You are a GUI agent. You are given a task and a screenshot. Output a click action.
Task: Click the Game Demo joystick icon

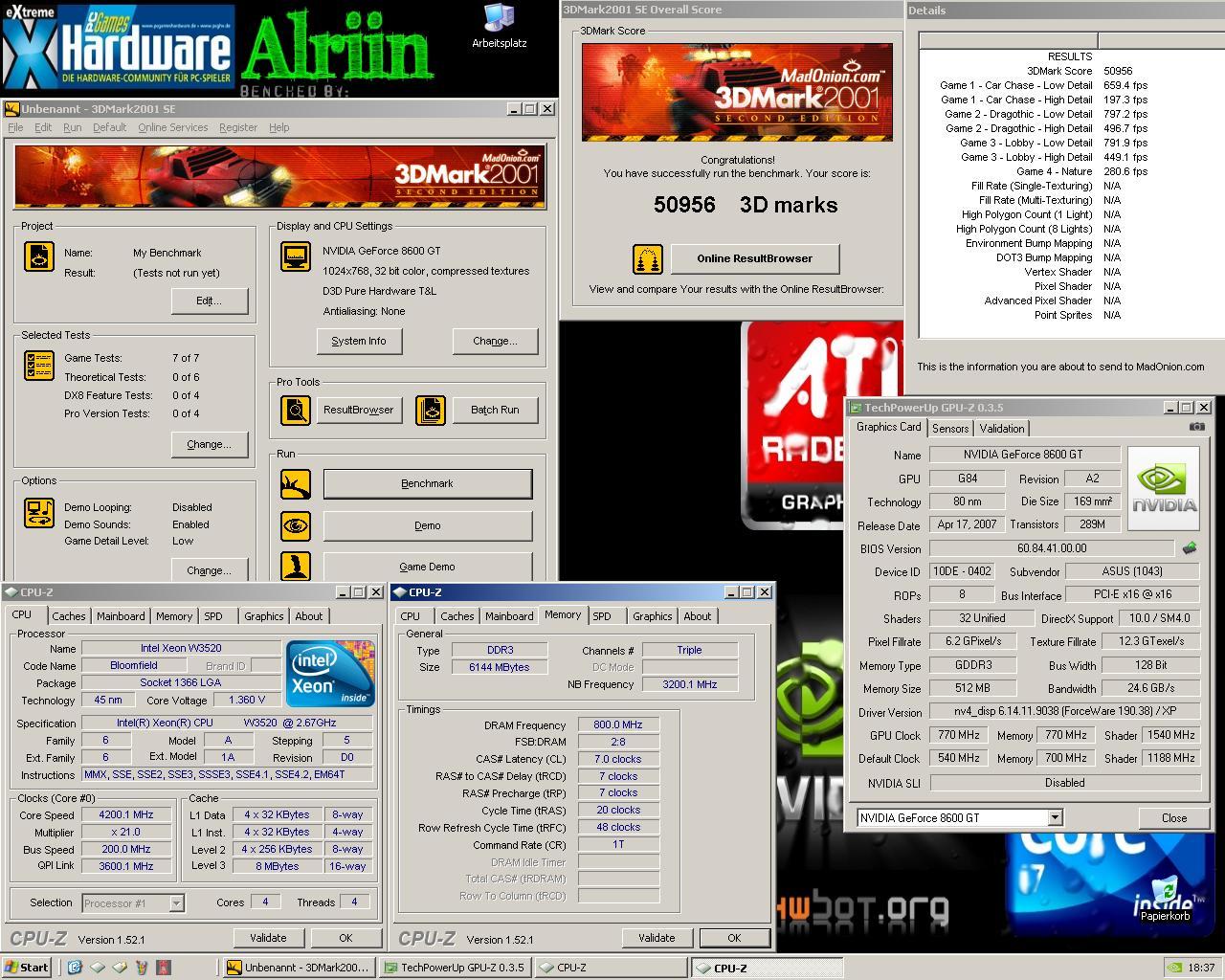coord(296,566)
